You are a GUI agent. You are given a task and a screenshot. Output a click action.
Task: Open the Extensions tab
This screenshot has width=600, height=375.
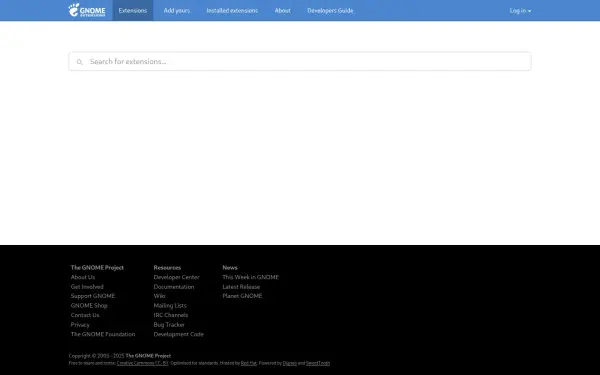(x=133, y=10)
